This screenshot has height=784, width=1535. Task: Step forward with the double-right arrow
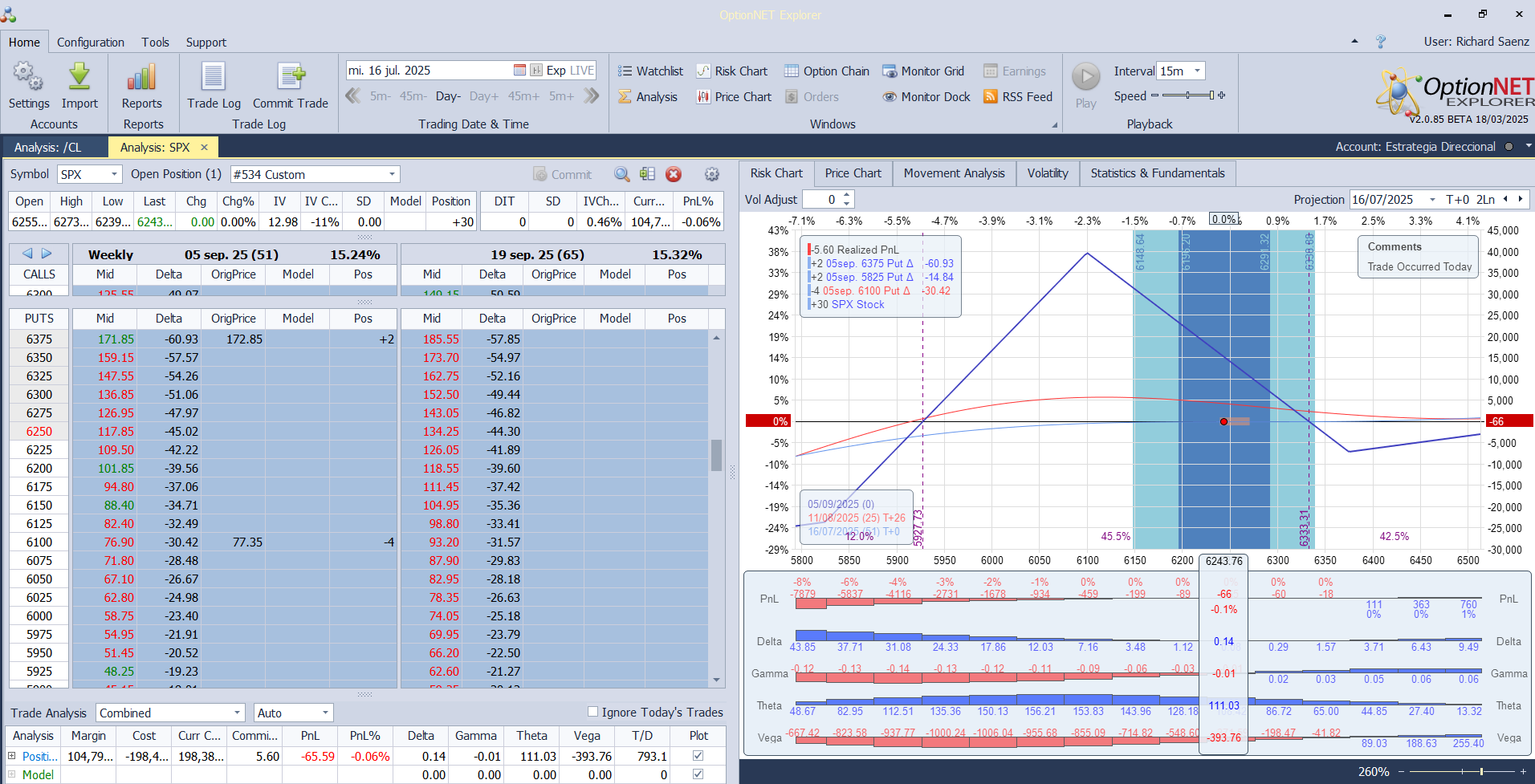[x=592, y=96]
